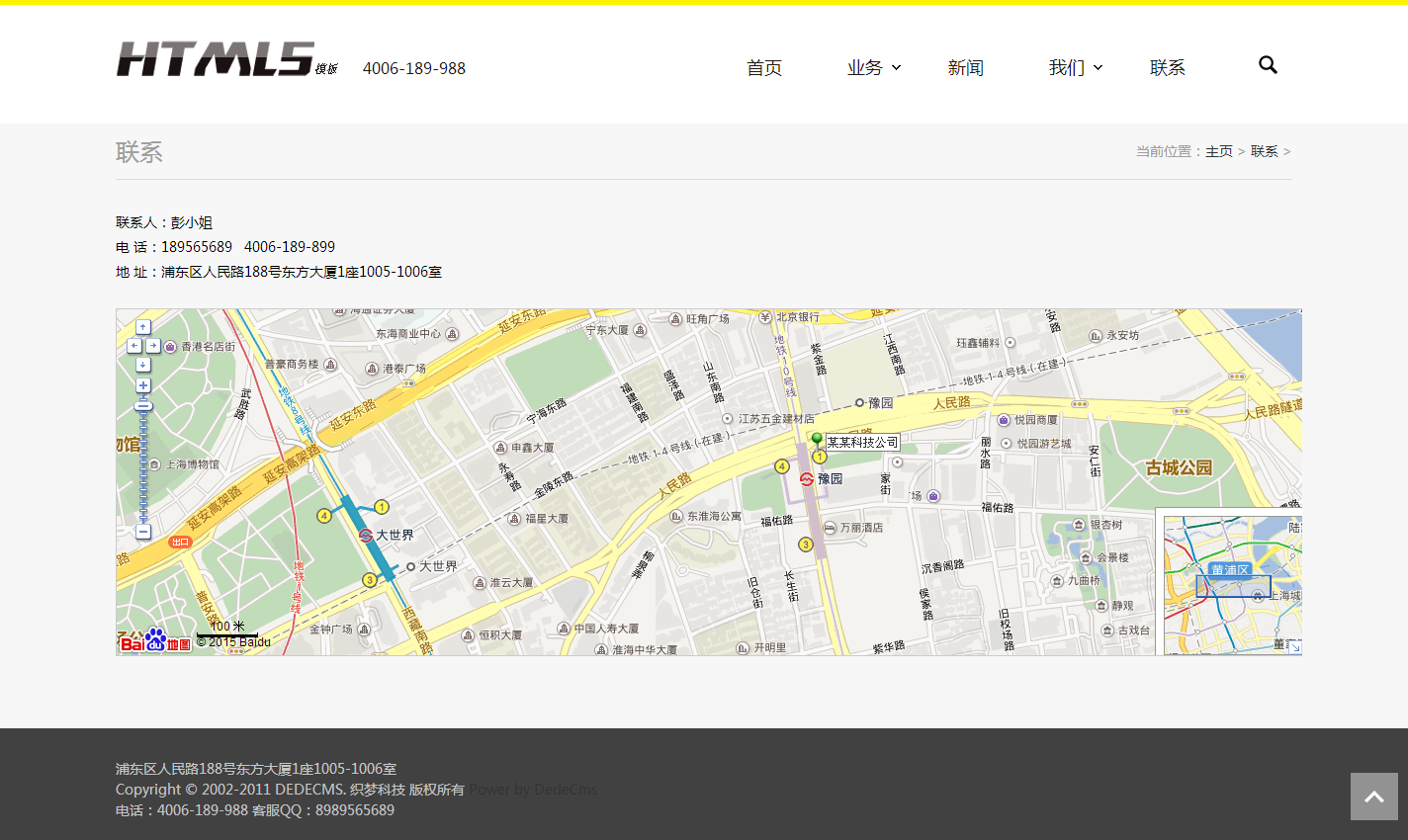The height and width of the screenshot is (840, 1408).
Task: Click the scroll-to-top arrow button
Action: 1373,797
